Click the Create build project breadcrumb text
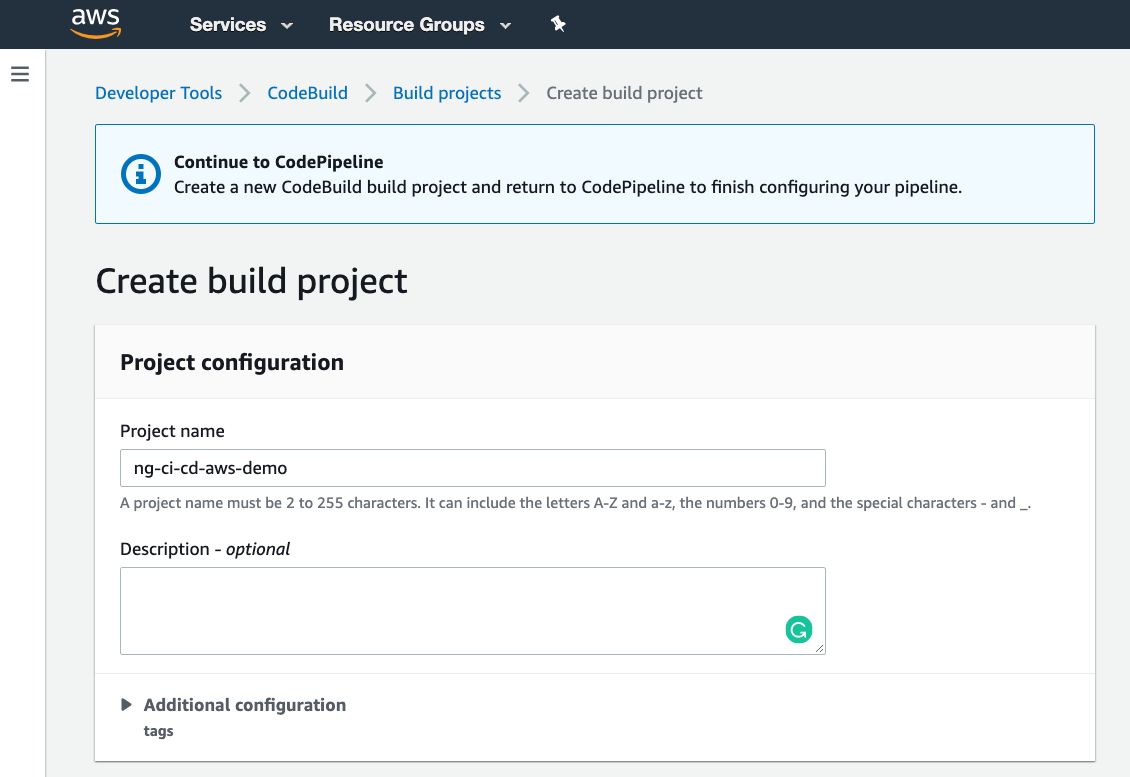The width and height of the screenshot is (1130, 777). [624, 93]
